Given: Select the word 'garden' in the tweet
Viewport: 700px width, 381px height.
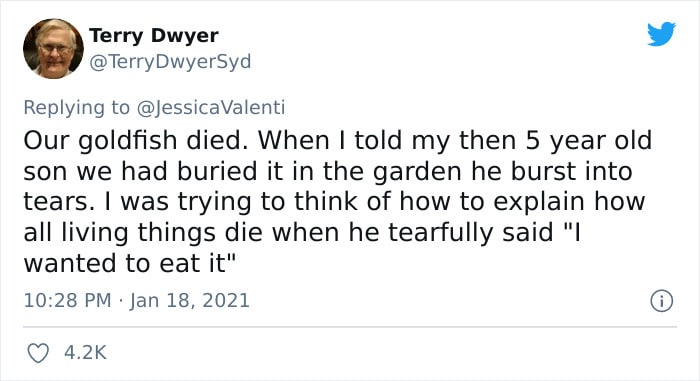Looking at the screenshot, I should point(417,172).
